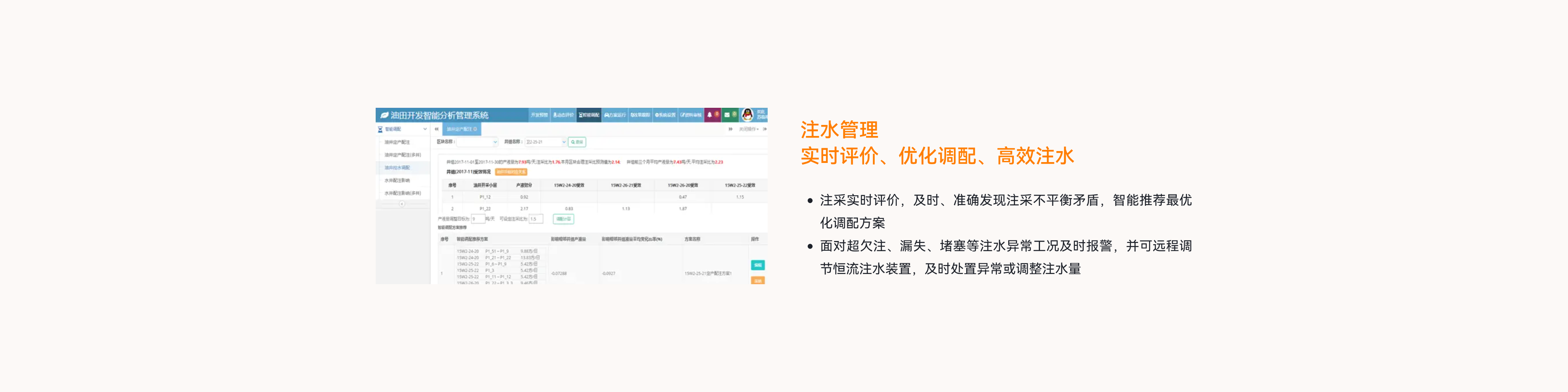Image resolution: width=1568 pixels, height=392 pixels.
Task: Click the double-right arrow beside 关闭操作
Action: (731, 129)
